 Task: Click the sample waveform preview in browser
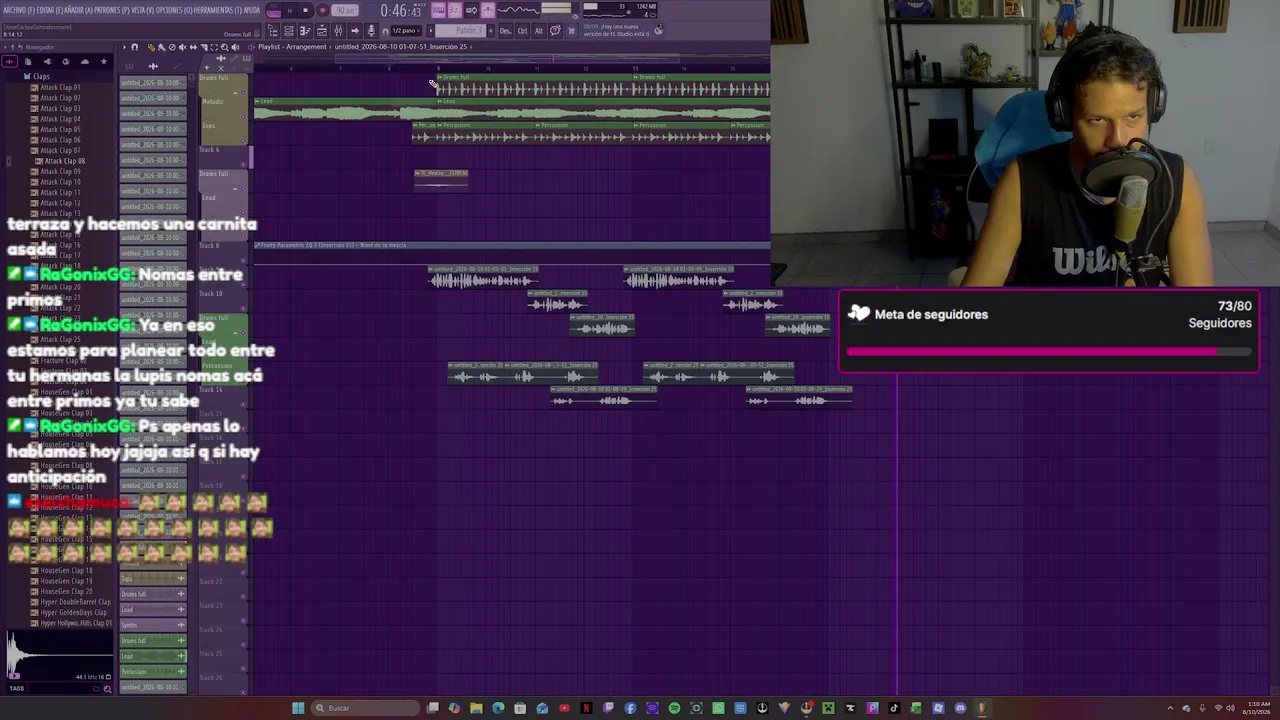click(58, 653)
